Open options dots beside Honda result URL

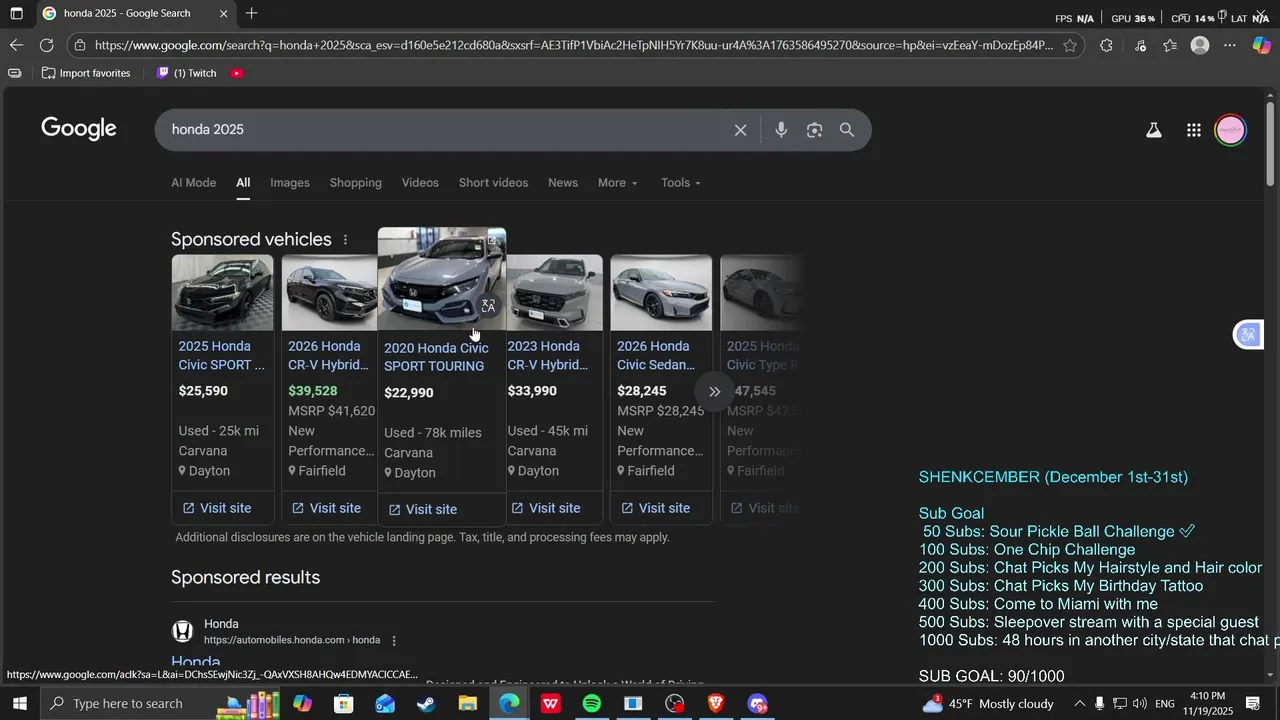(394, 640)
